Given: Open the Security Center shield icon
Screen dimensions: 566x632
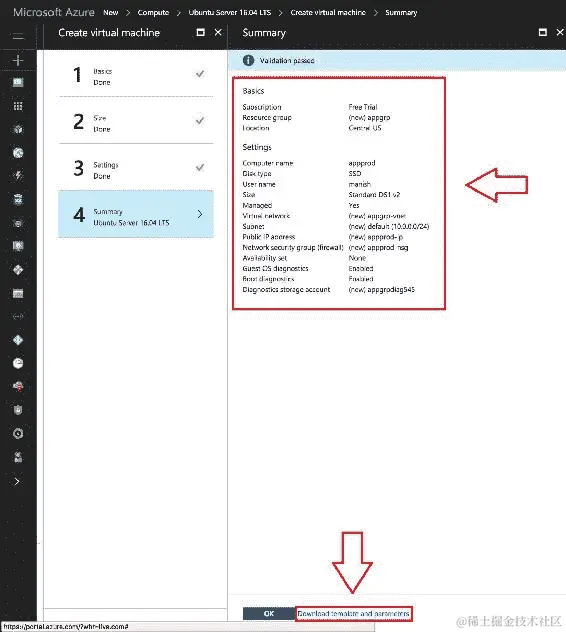Looking at the screenshot, I should pos(18,410).
